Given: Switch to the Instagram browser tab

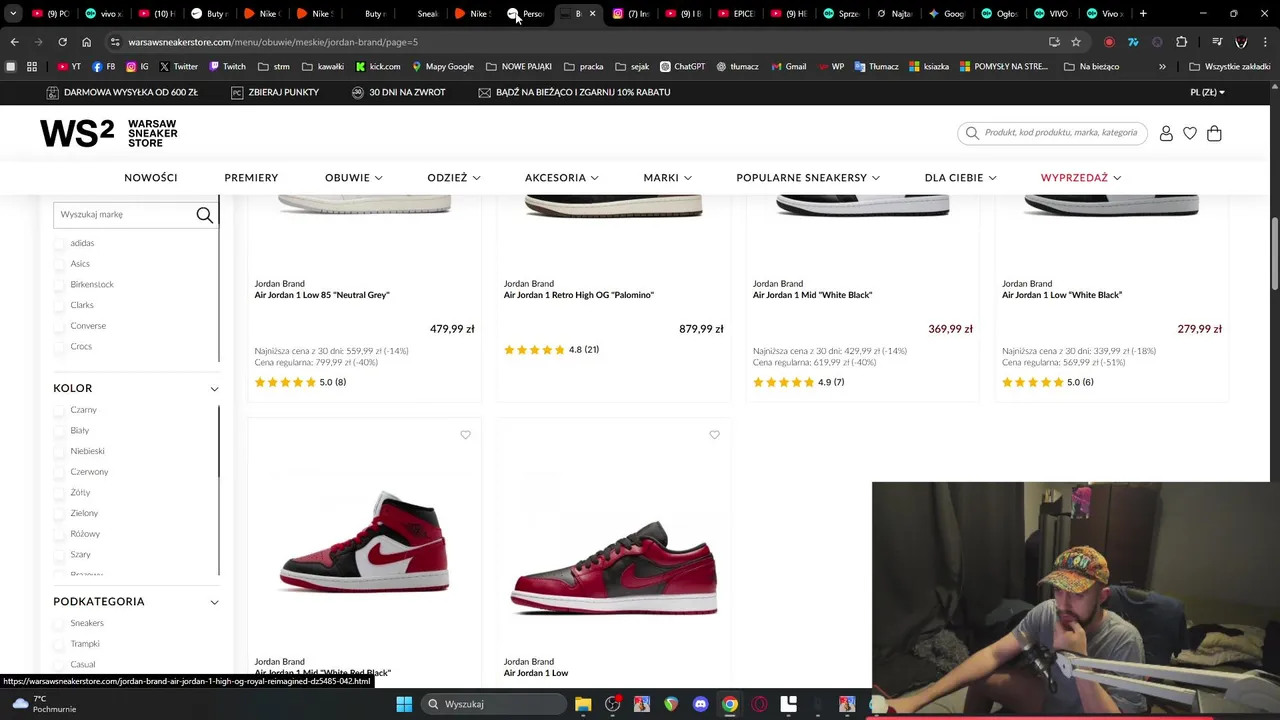Looking at the screenshot, I should (632, 14).
